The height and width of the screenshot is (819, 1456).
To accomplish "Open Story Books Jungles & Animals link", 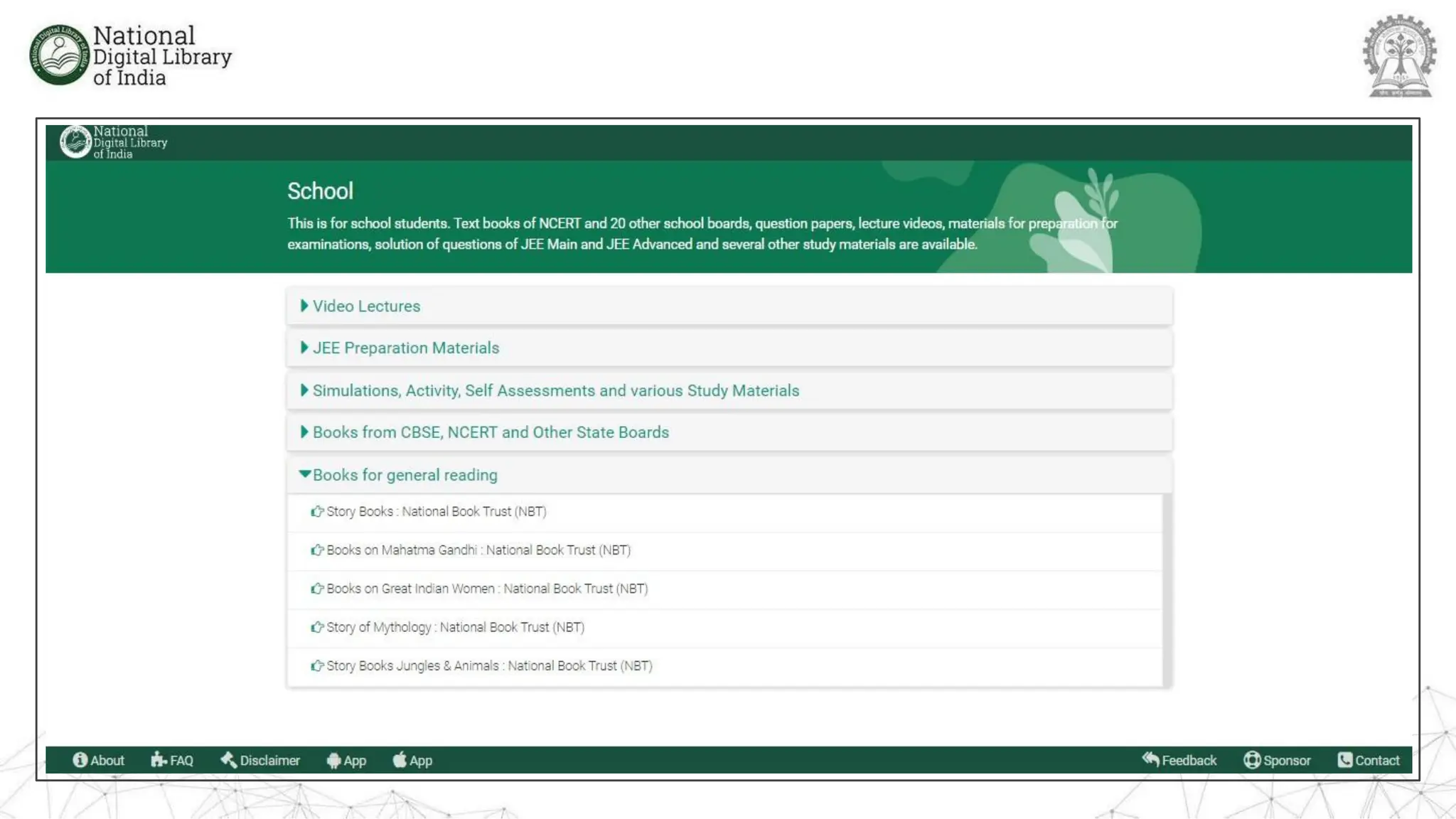I will point(488,666).
